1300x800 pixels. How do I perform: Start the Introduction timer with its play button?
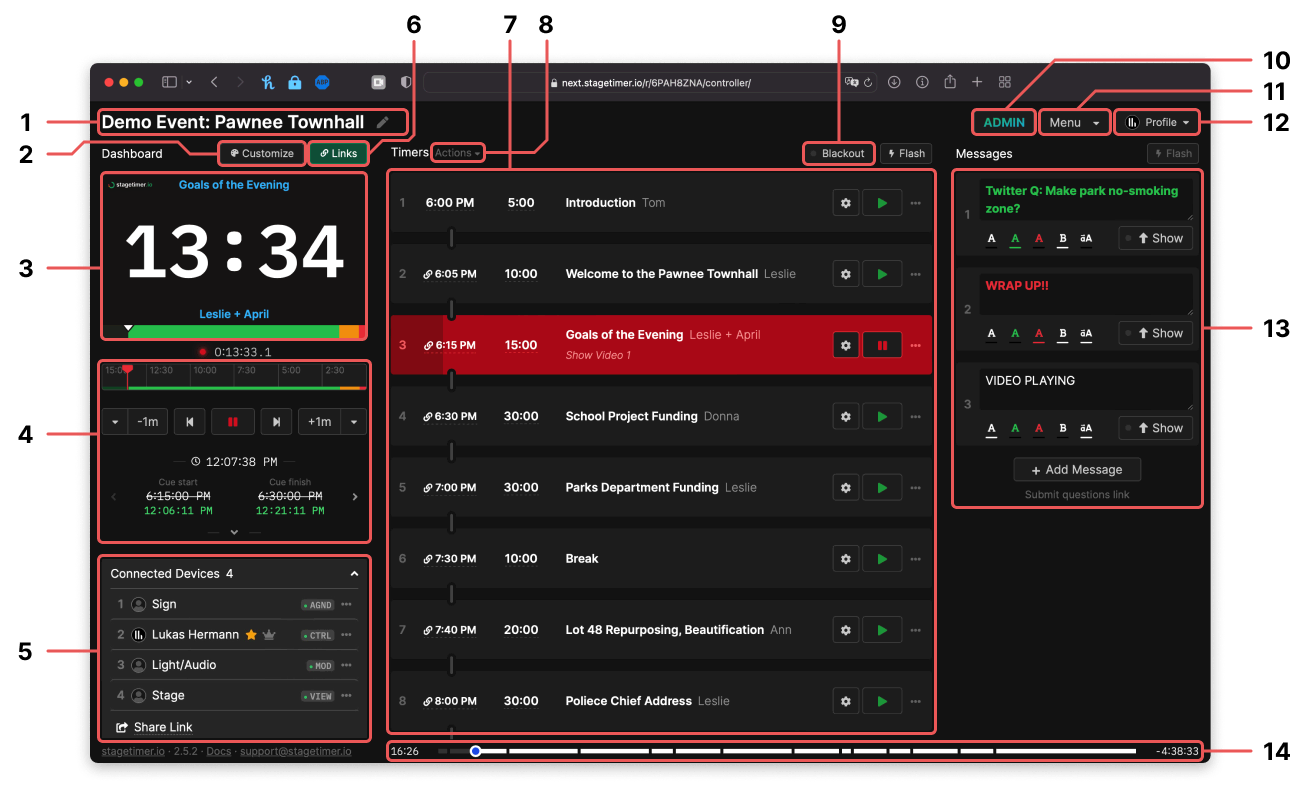click(x=882, y=203)
